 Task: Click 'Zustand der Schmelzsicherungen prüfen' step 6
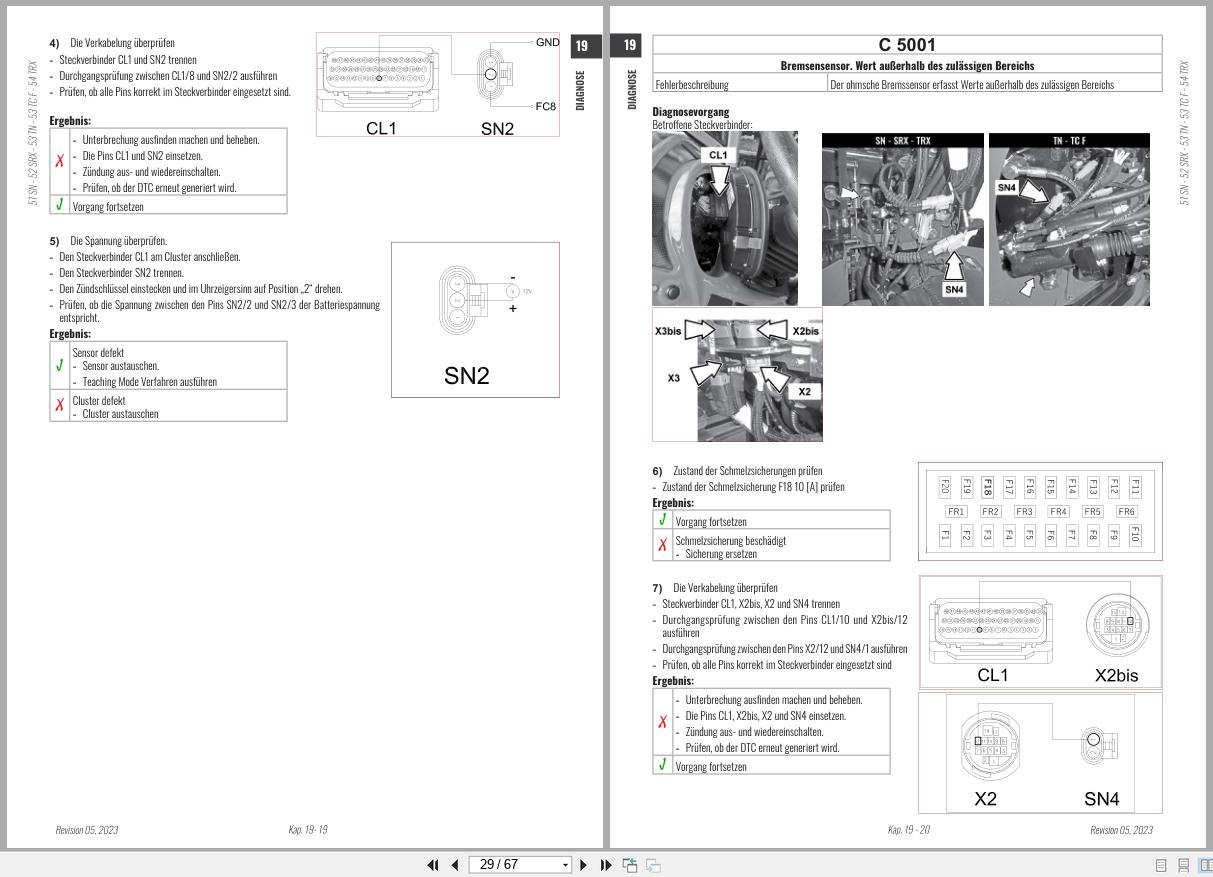[x=748, y=470]
